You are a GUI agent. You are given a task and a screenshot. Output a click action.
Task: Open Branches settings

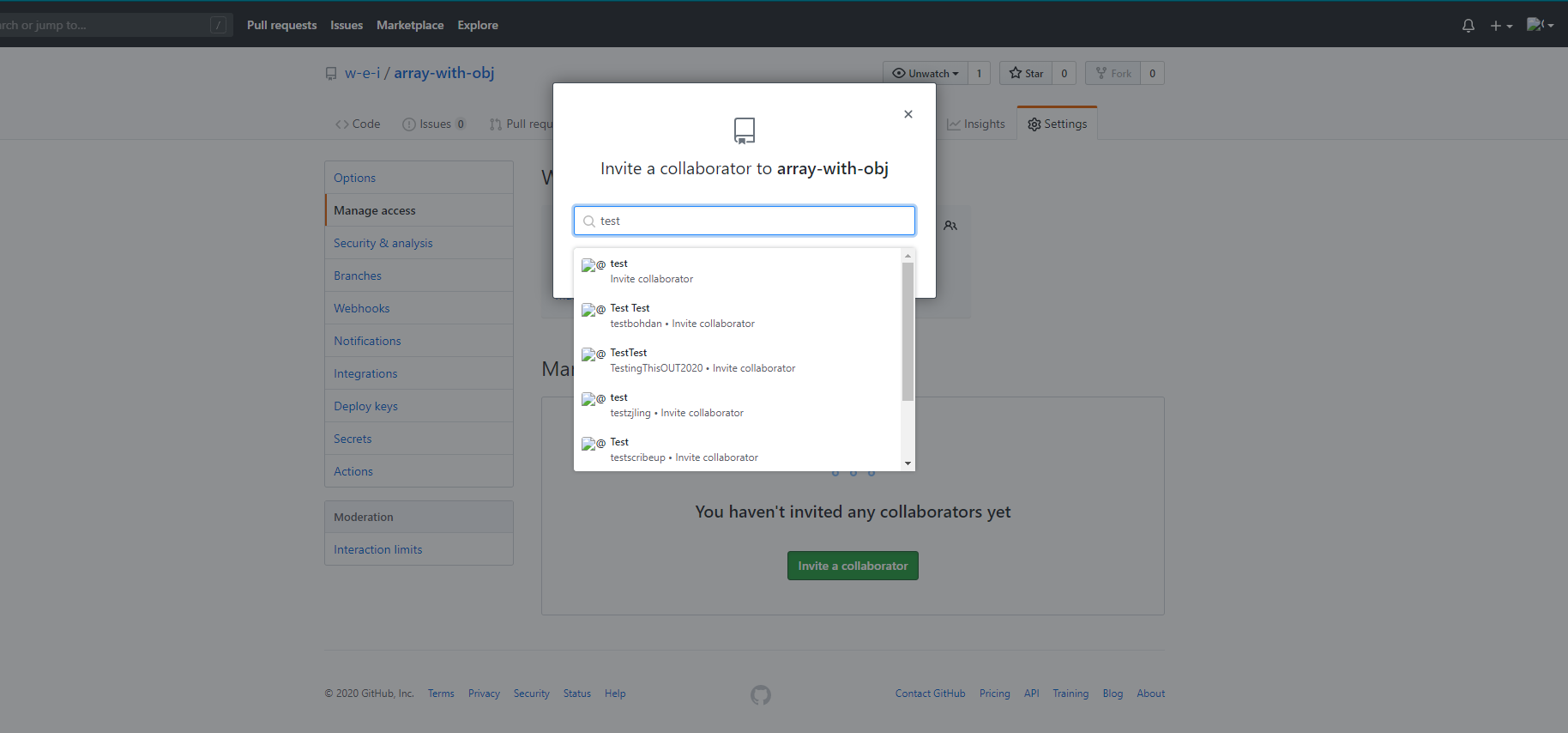(419, 276)
